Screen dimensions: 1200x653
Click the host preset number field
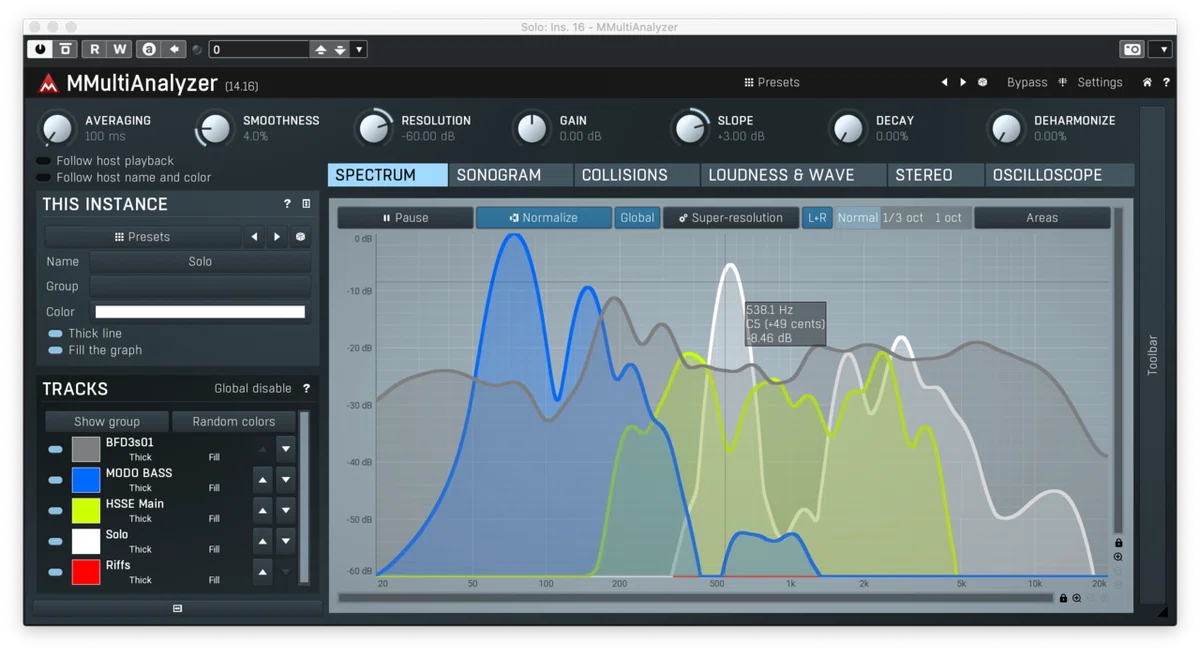[x=259, y=49]
